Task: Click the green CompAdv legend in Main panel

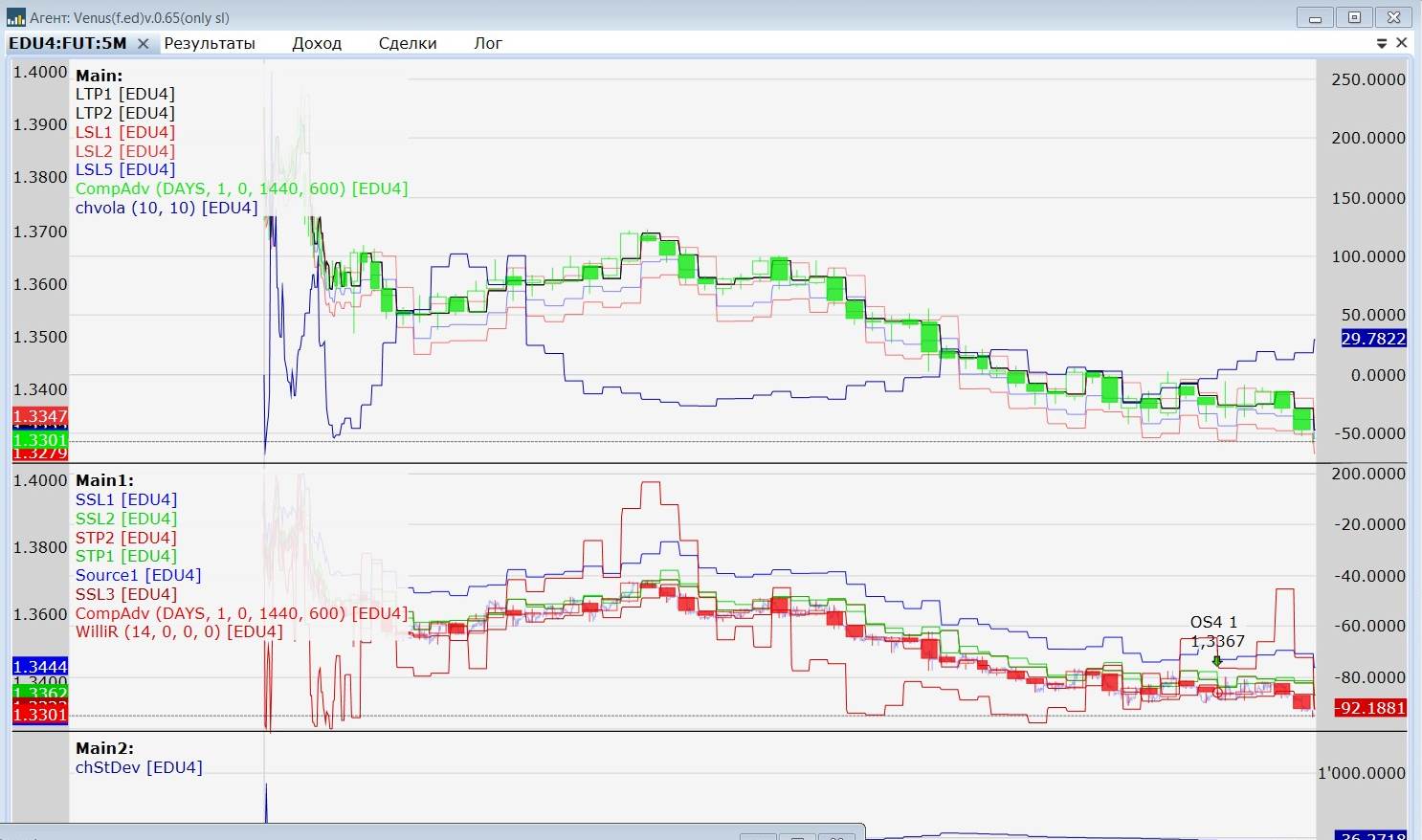Action: coord(242,188)
